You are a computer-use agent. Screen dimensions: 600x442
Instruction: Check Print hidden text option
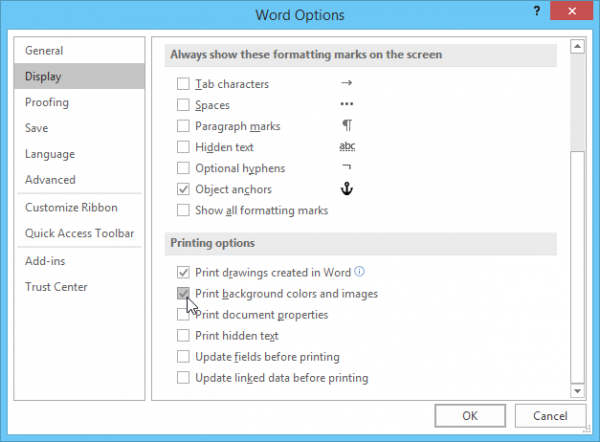[x=183, y=336]
